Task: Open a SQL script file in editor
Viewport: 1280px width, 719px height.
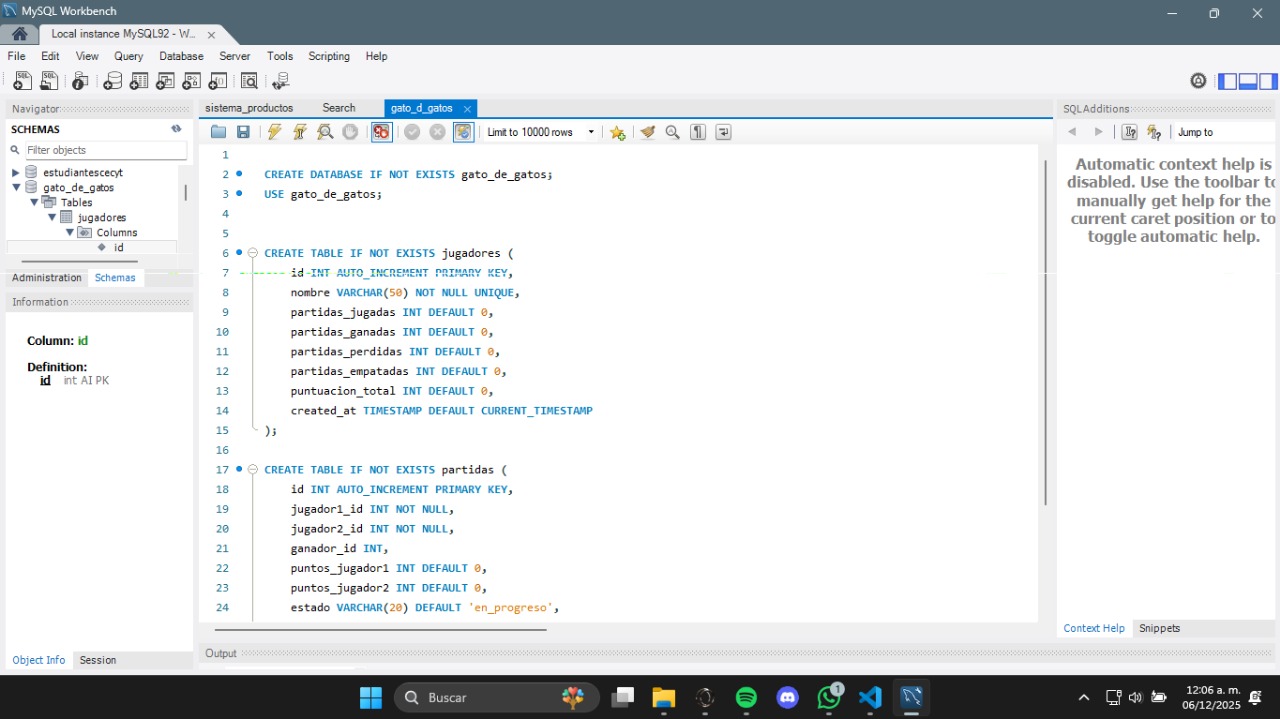Action: [x=218, y=132]
